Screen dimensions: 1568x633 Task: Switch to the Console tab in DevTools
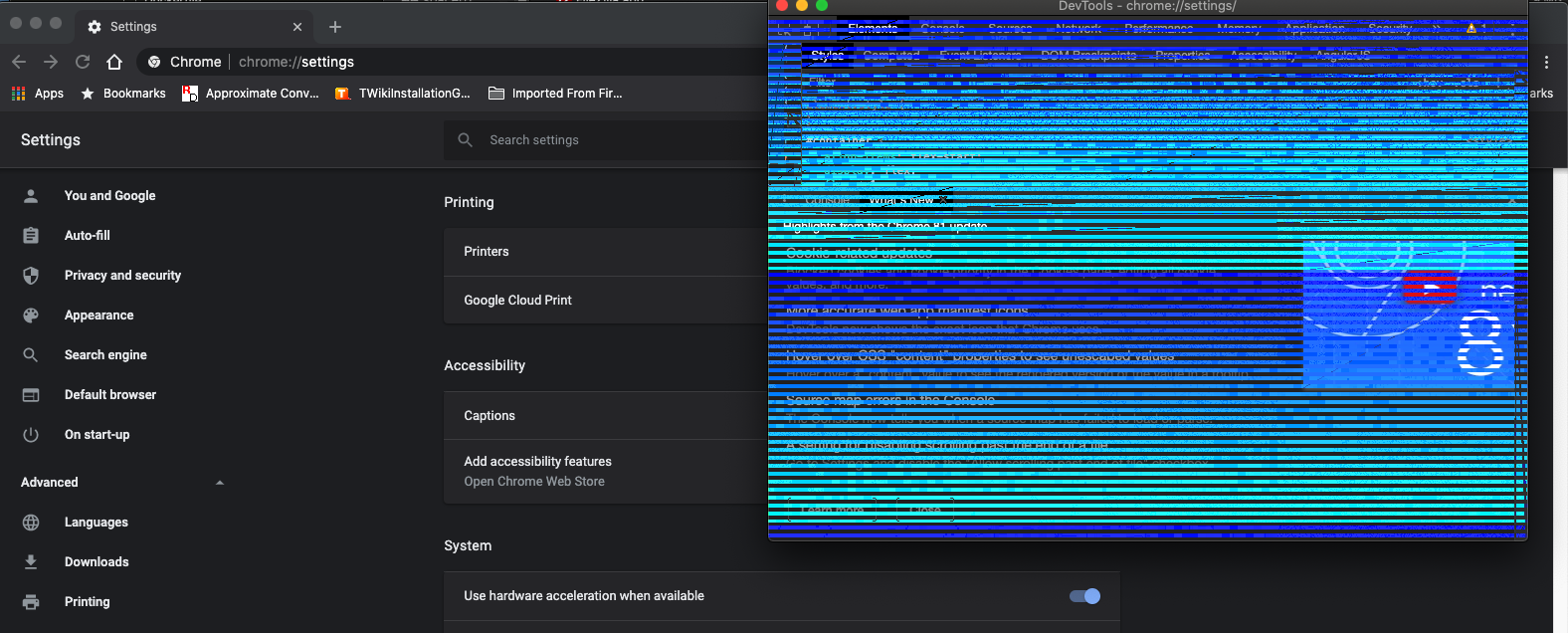pyautogui.click(x=941, y=29)
